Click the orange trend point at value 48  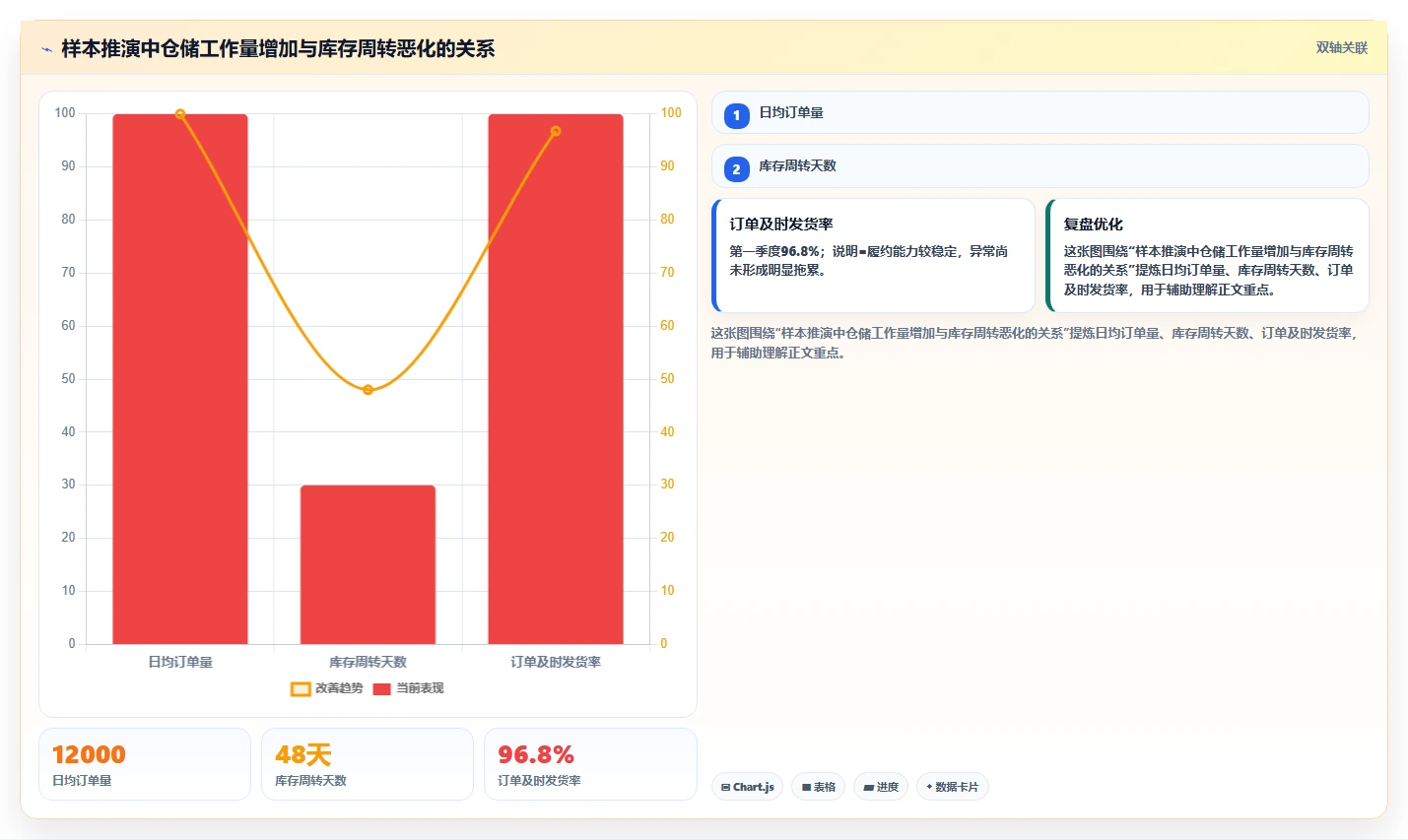[368, 390]
